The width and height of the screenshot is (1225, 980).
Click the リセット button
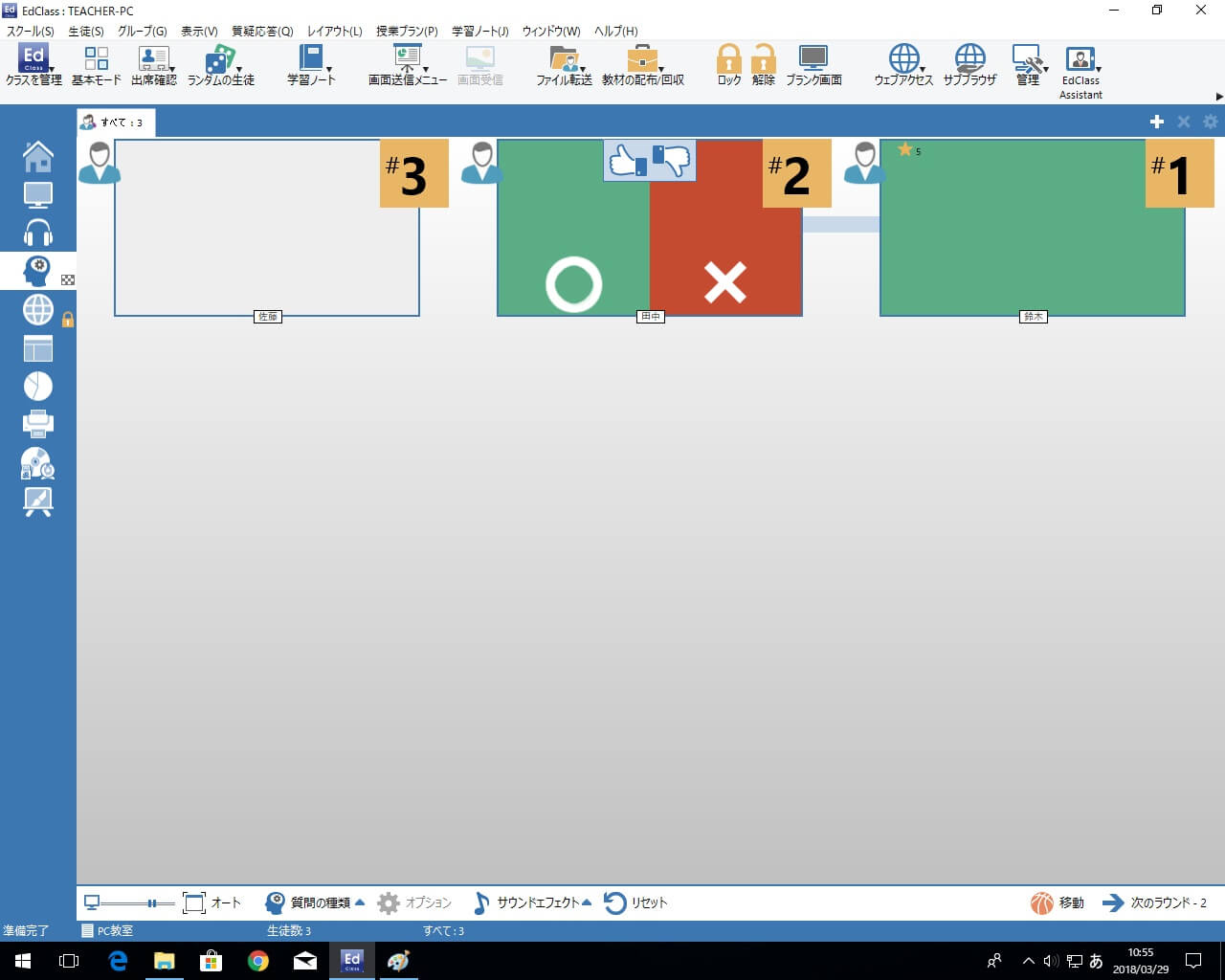tap(635, 902)
